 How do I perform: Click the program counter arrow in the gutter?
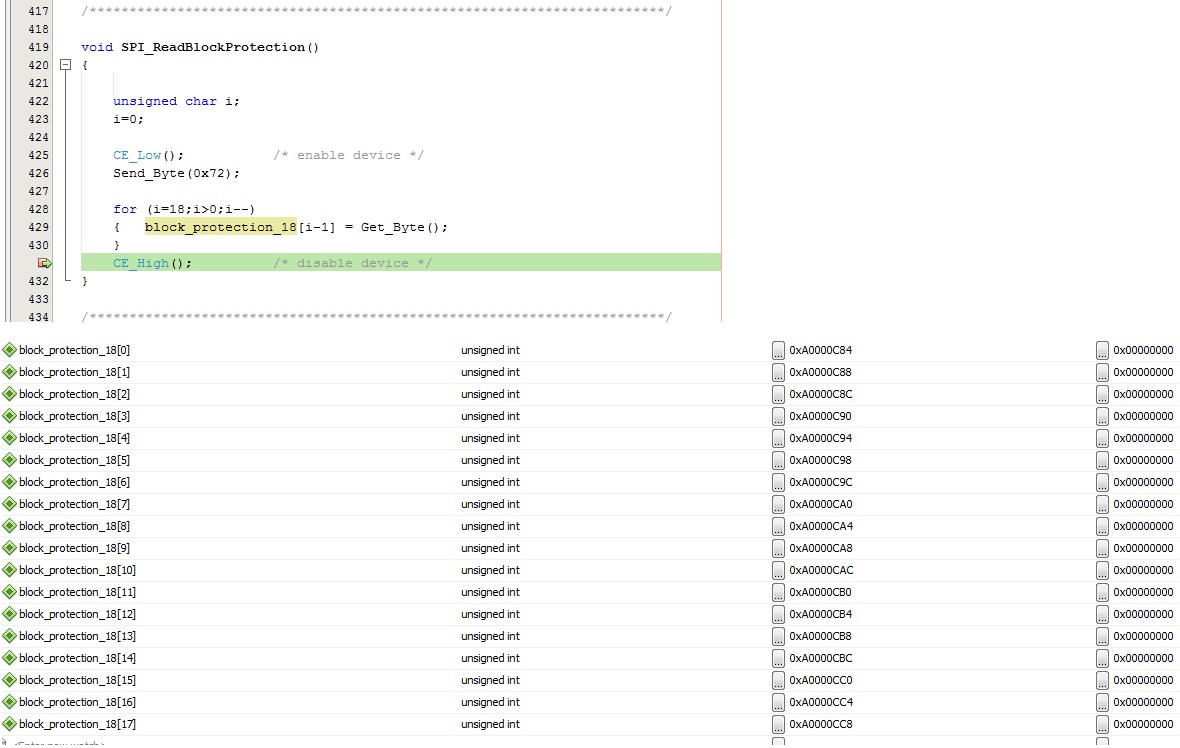[44, 263]
